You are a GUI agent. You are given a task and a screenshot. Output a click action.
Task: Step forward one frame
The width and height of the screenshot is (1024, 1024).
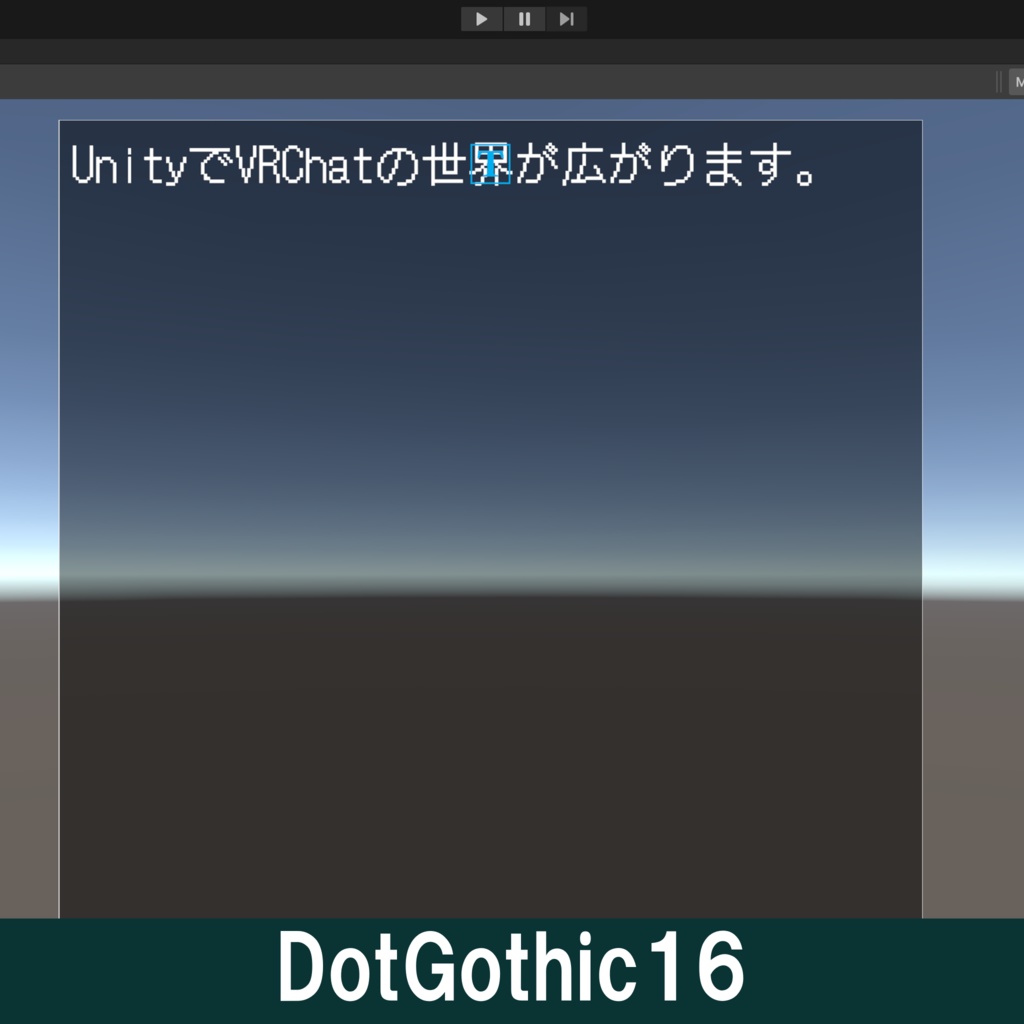[x=566, y=18]
